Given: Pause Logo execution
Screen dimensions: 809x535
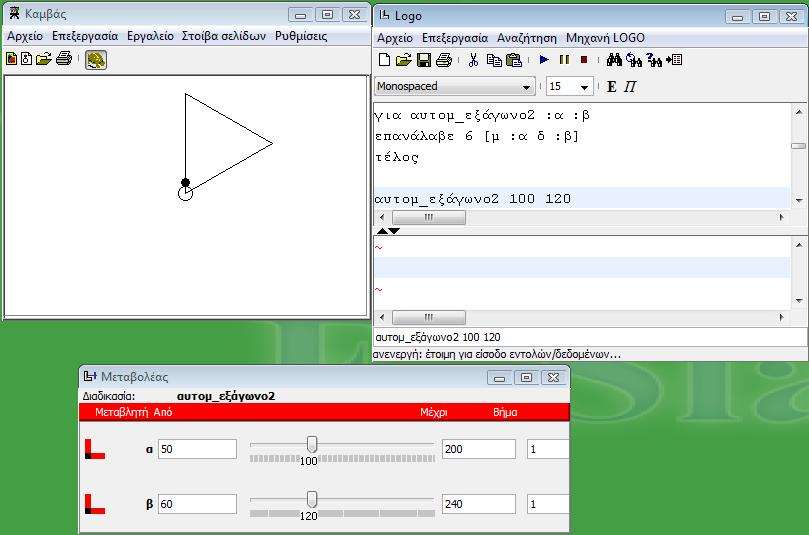Looking at the screenshot, I should click(x=564, y=60).
